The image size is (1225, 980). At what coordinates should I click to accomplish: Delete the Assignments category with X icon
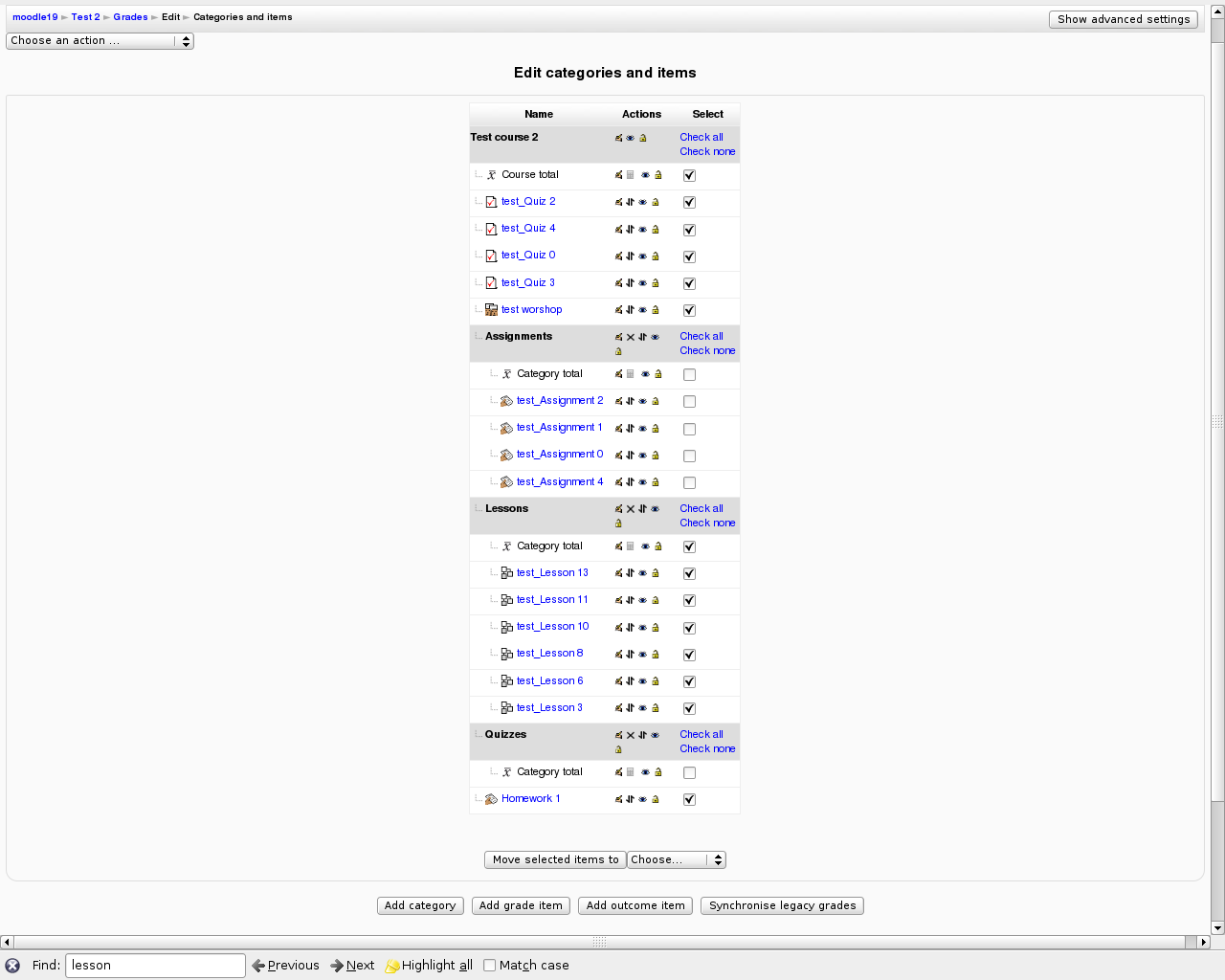click(631, 337)
